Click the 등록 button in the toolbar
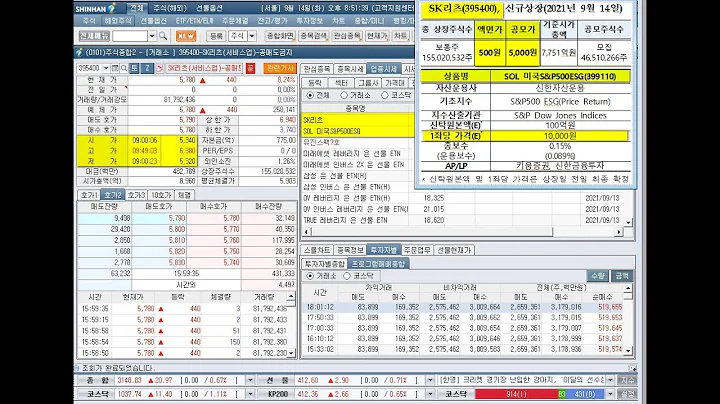Image resolution: width=720 pixels, height=404 pixels. click(x=216, y=36)
